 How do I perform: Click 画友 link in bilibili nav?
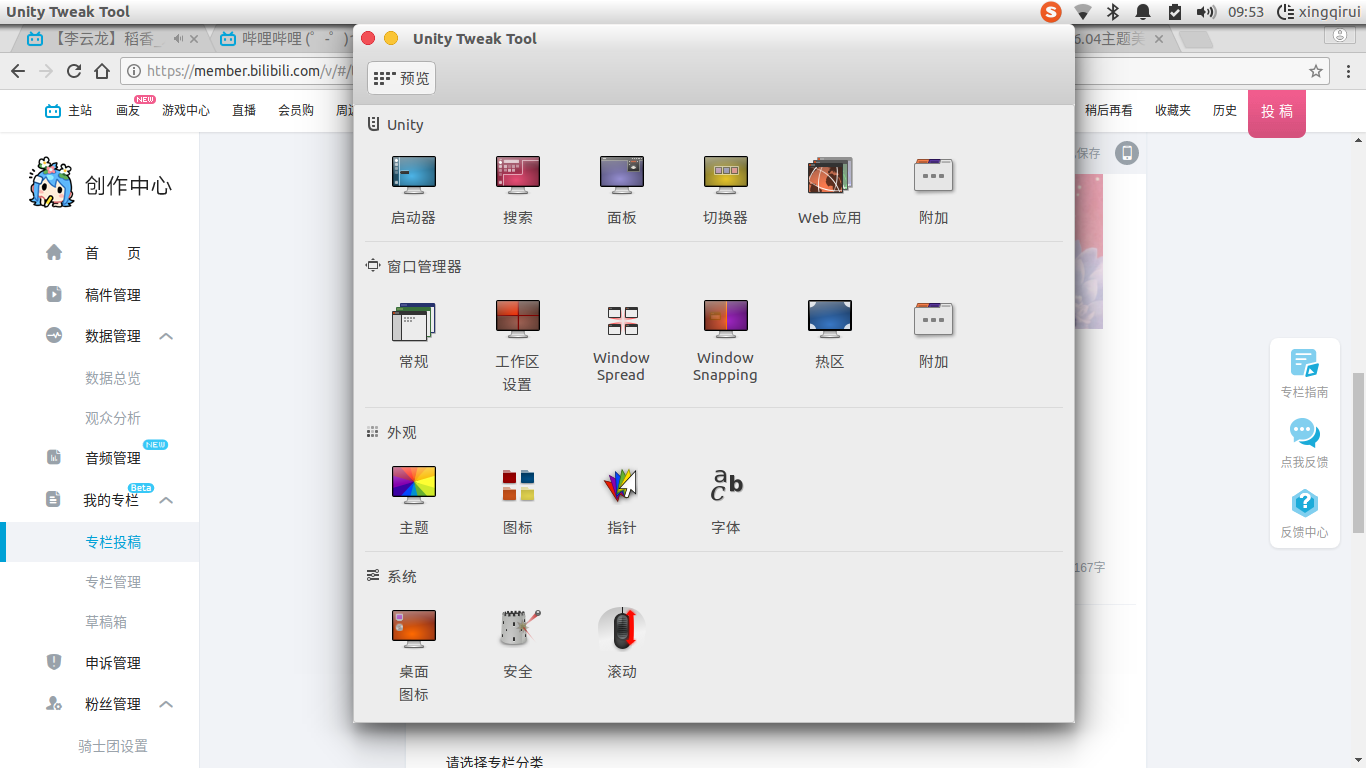(x=128, y=110)
